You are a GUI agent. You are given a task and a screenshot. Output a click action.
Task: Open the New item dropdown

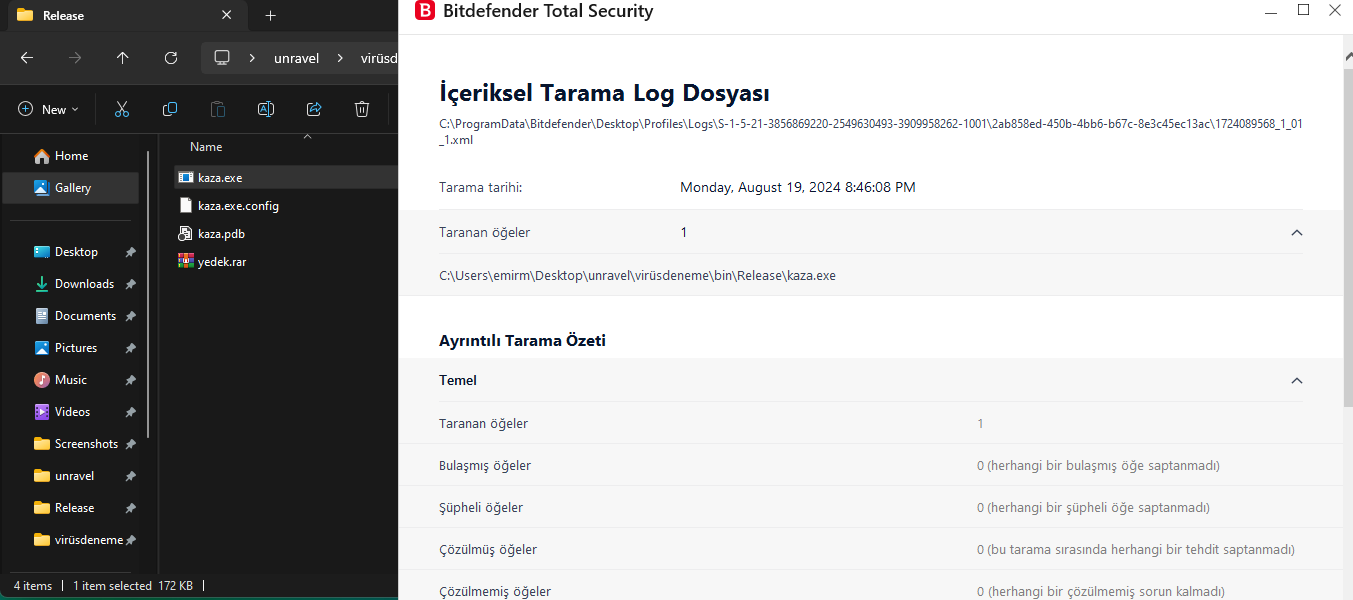48,109
